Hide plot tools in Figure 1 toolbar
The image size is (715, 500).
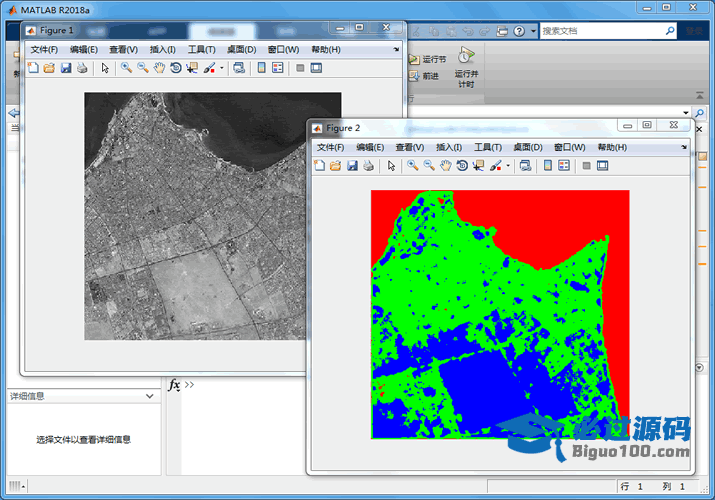click(x=300, y=68)
